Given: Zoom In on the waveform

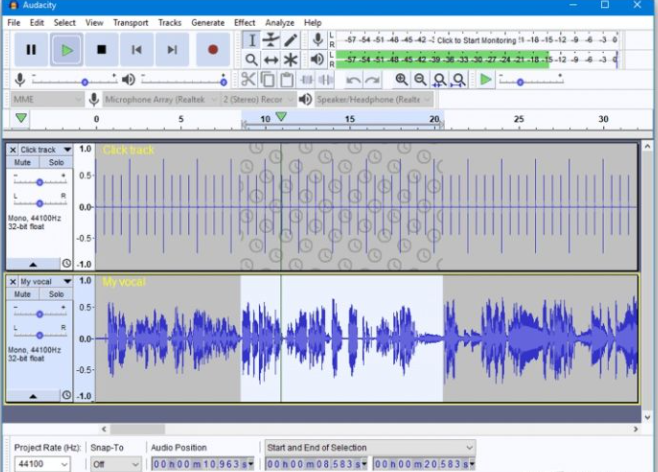Looking at the screenshot, I should coord(401,79).
